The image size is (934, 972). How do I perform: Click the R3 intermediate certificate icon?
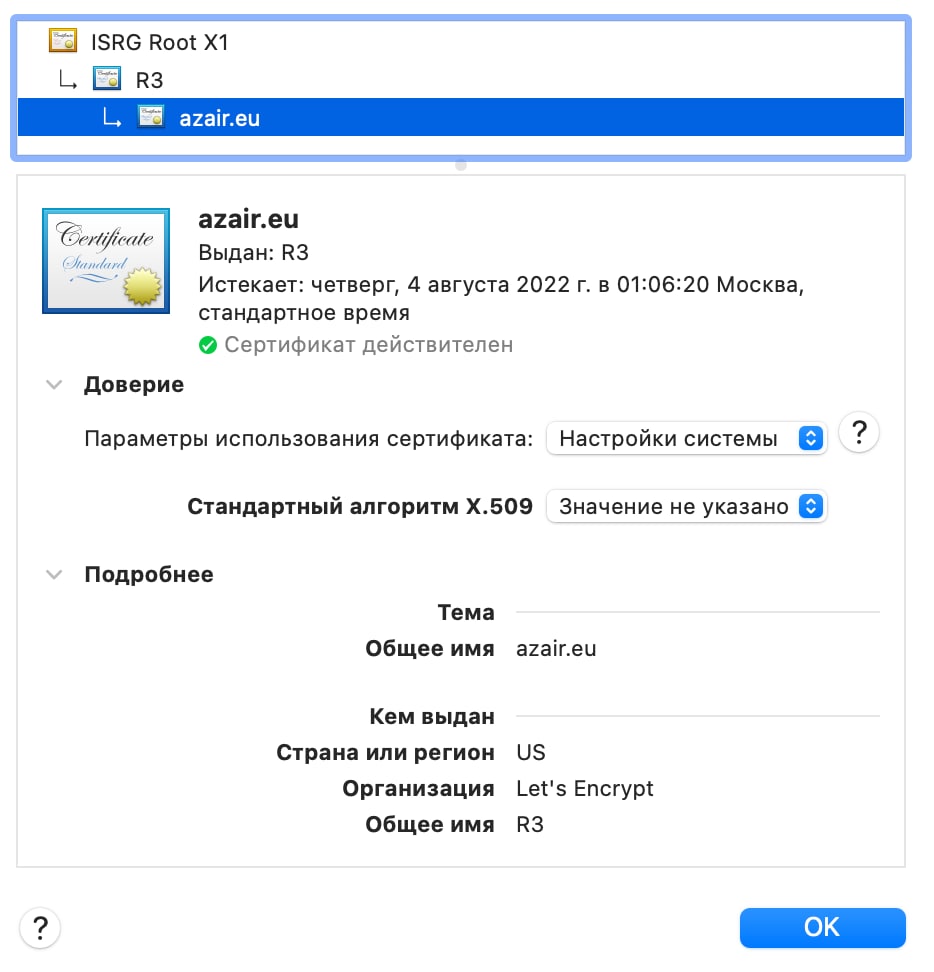click(107, 79)
